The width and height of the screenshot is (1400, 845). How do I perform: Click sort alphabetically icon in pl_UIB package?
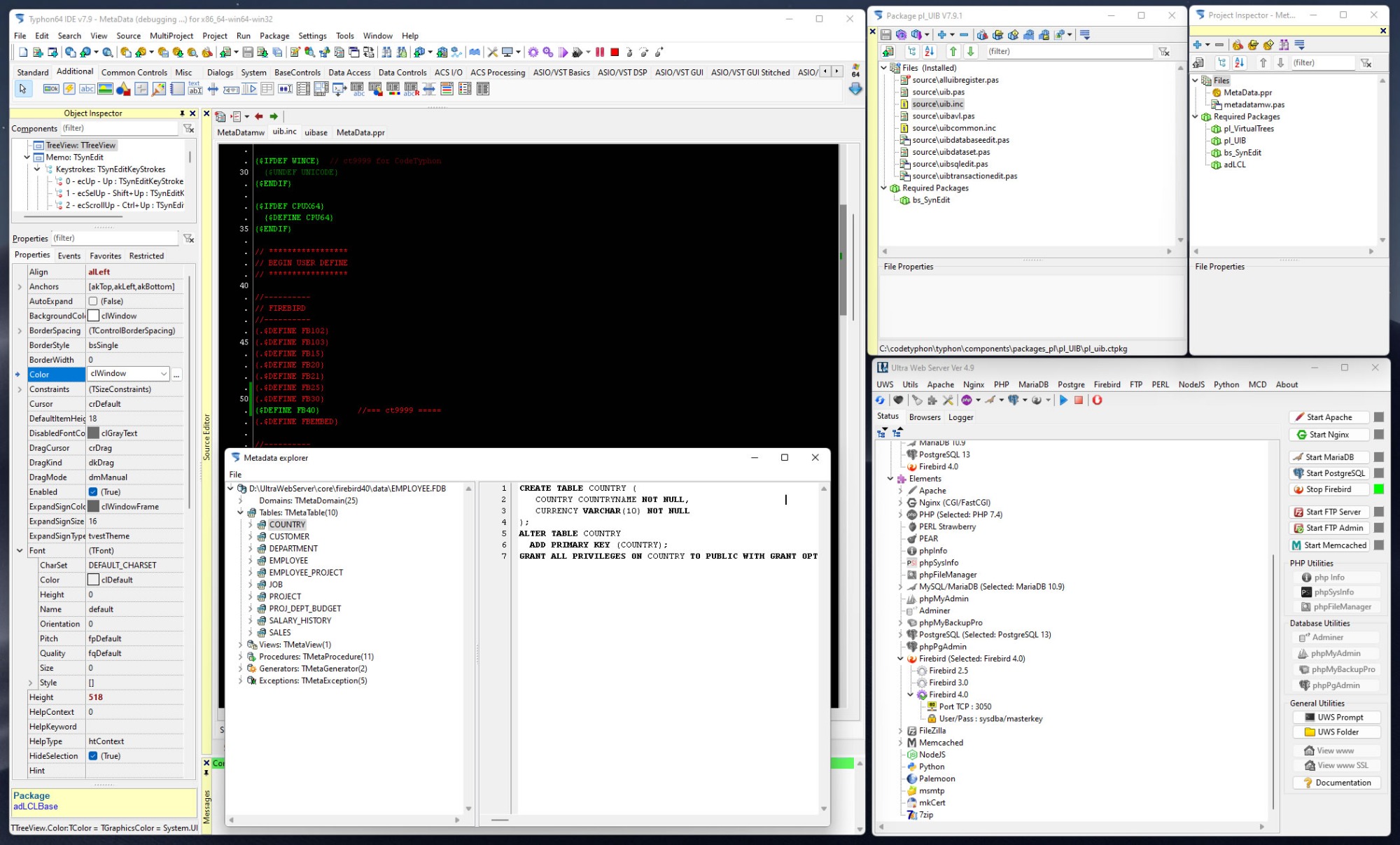pos(930,51)
